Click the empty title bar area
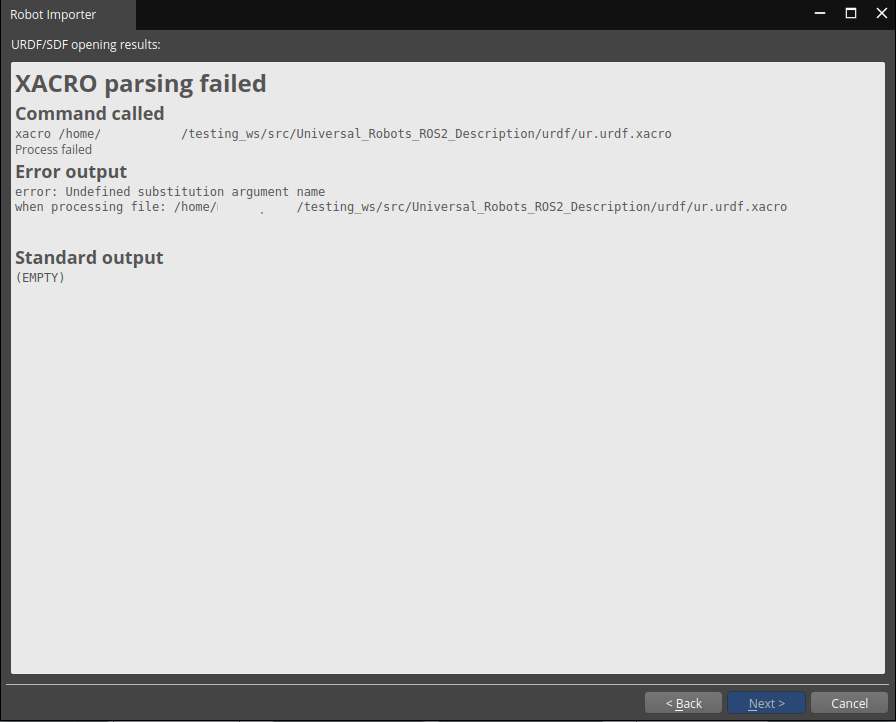896x722 pixels. pos(470,14)
